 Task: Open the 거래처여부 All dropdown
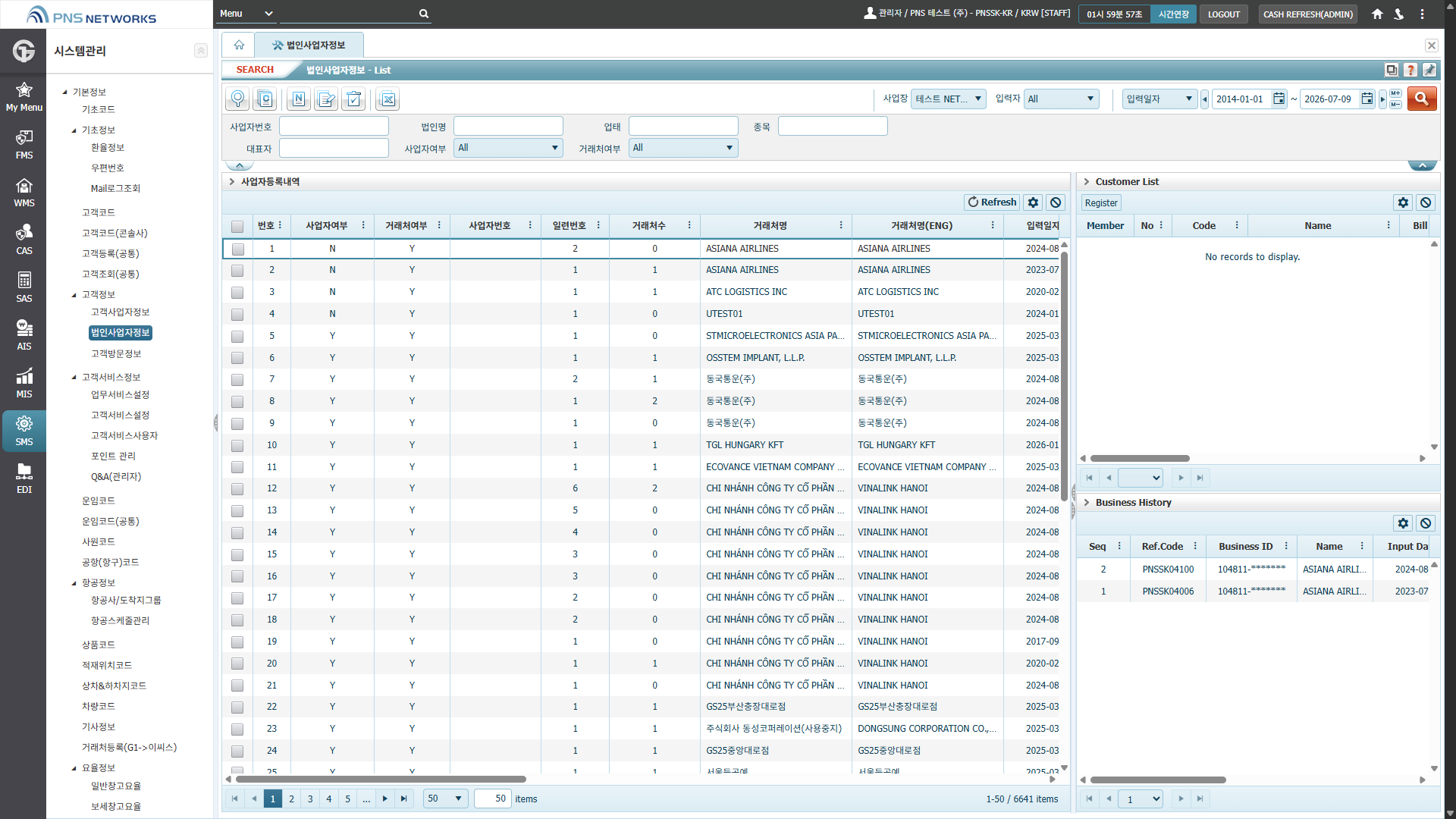[x=683, y=148]
